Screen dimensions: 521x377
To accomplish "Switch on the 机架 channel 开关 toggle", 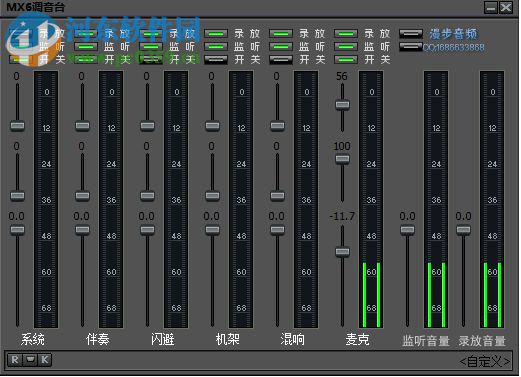I will [216, 60].
